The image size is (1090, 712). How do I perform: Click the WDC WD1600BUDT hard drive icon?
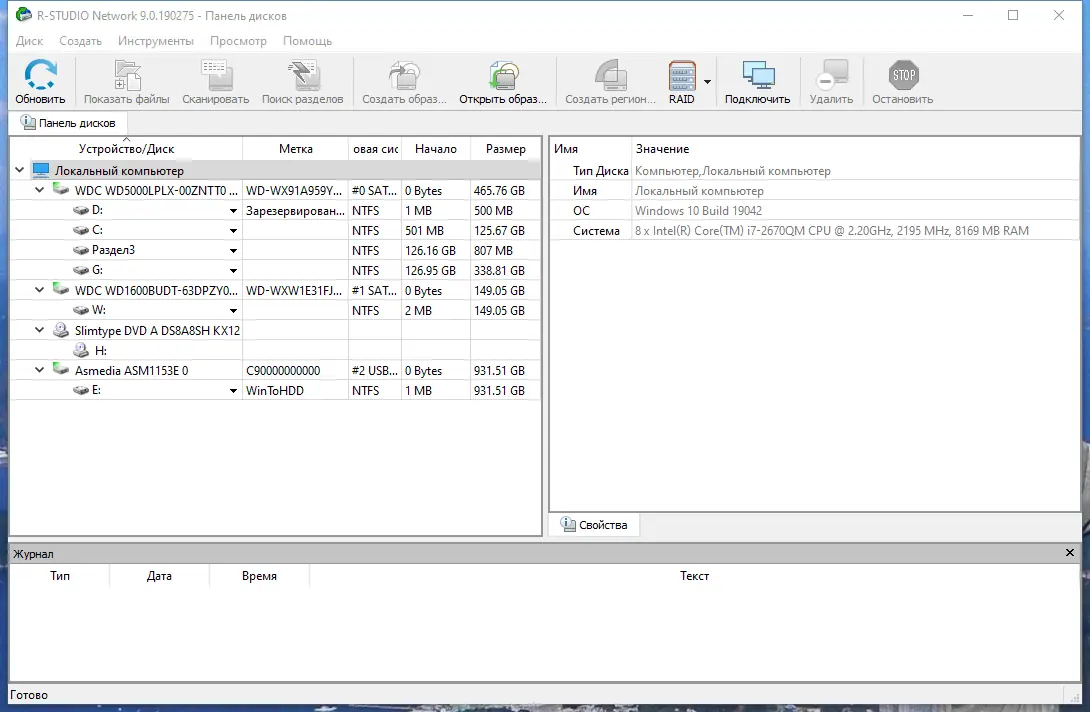[61, 290]
